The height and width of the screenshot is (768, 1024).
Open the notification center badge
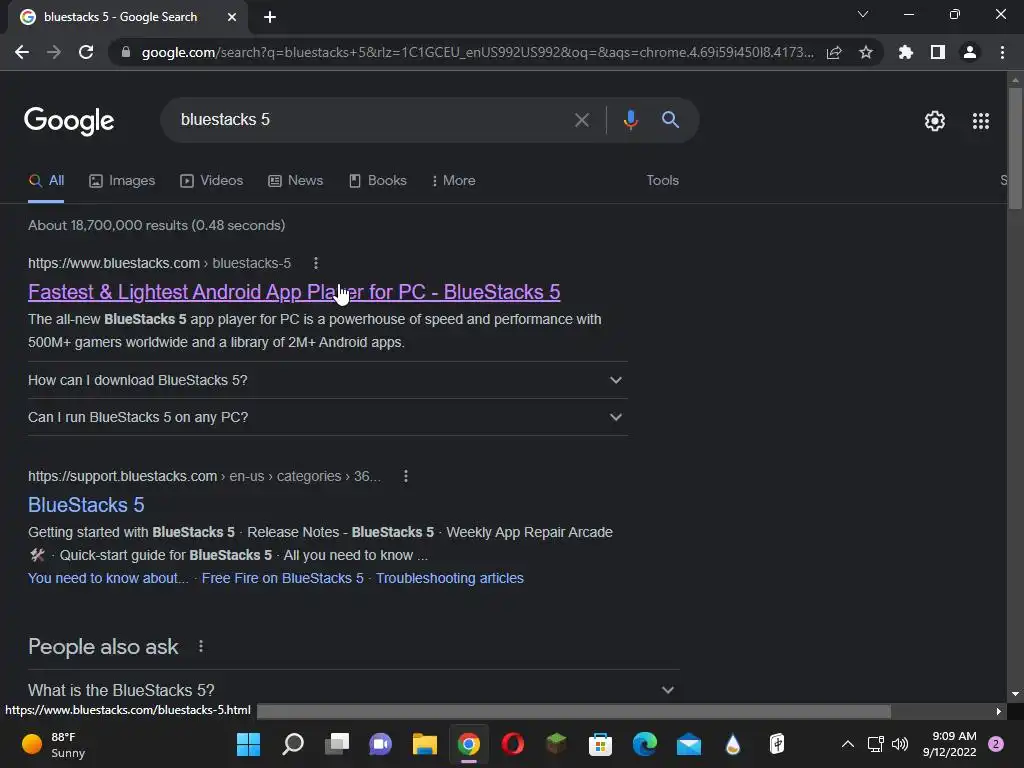pyautogui.click(x=996, y=744)
